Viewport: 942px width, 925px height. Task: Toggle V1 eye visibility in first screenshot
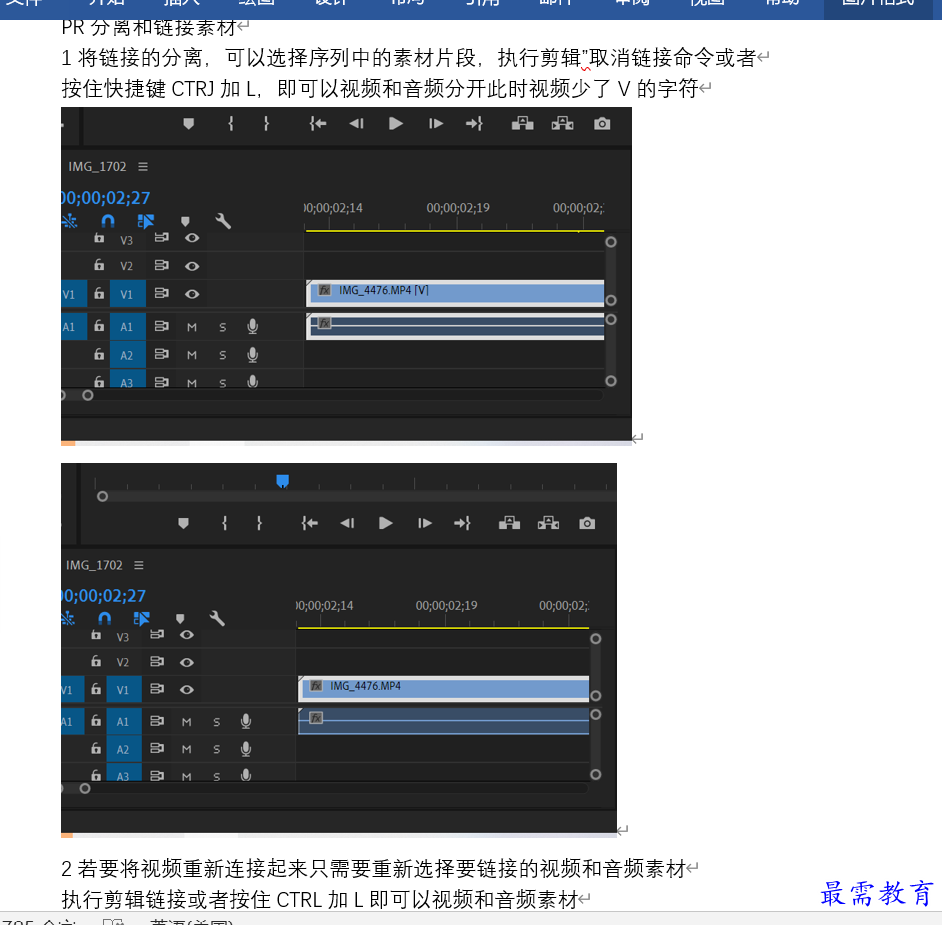192,294
